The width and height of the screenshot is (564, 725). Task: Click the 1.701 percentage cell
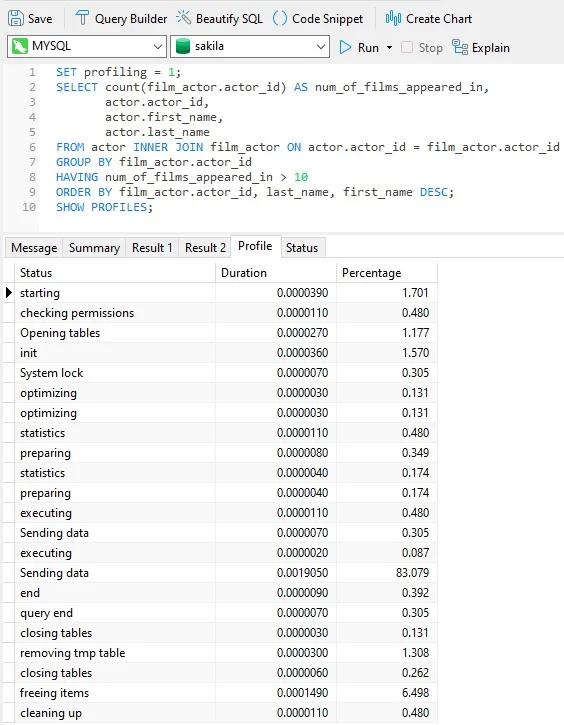click(386, 293)
